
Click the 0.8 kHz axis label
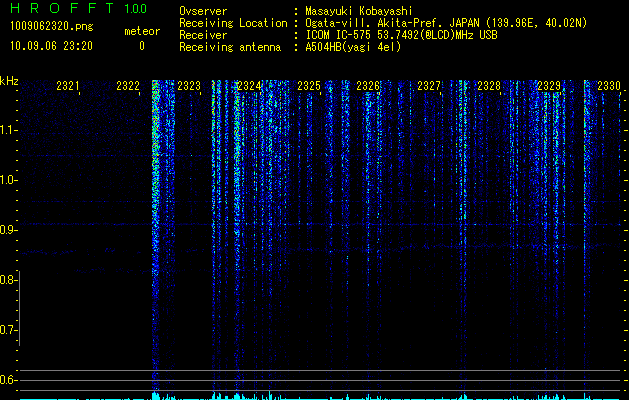point(8,280)
